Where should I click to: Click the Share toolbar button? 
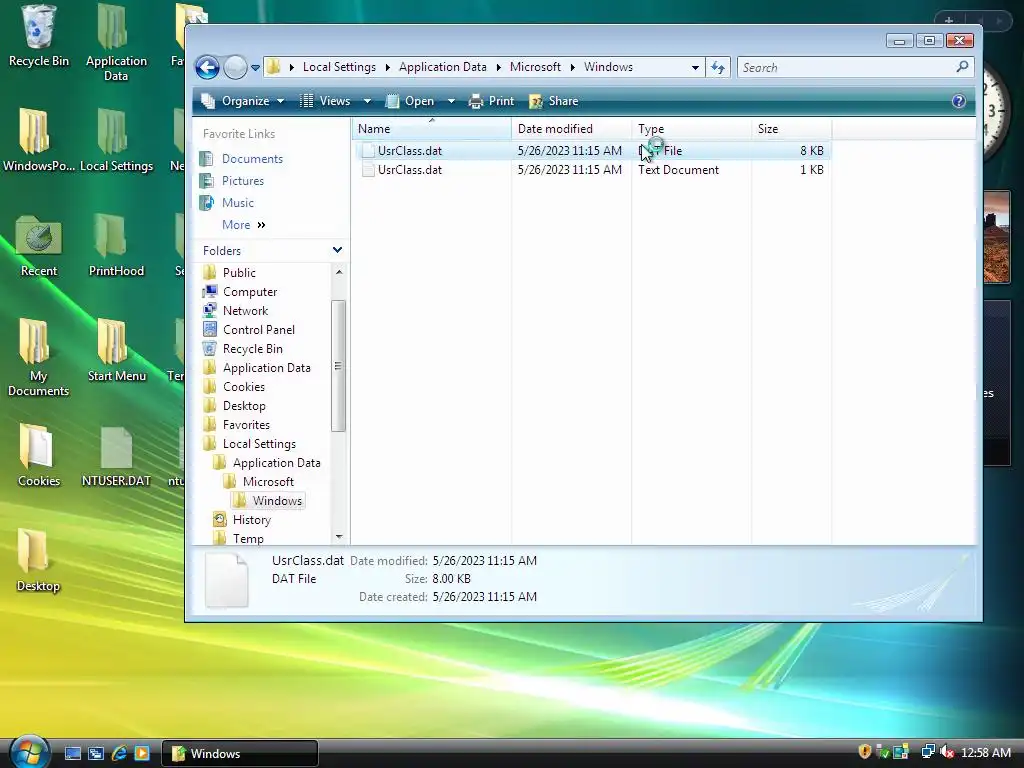(x=554, y=101)
